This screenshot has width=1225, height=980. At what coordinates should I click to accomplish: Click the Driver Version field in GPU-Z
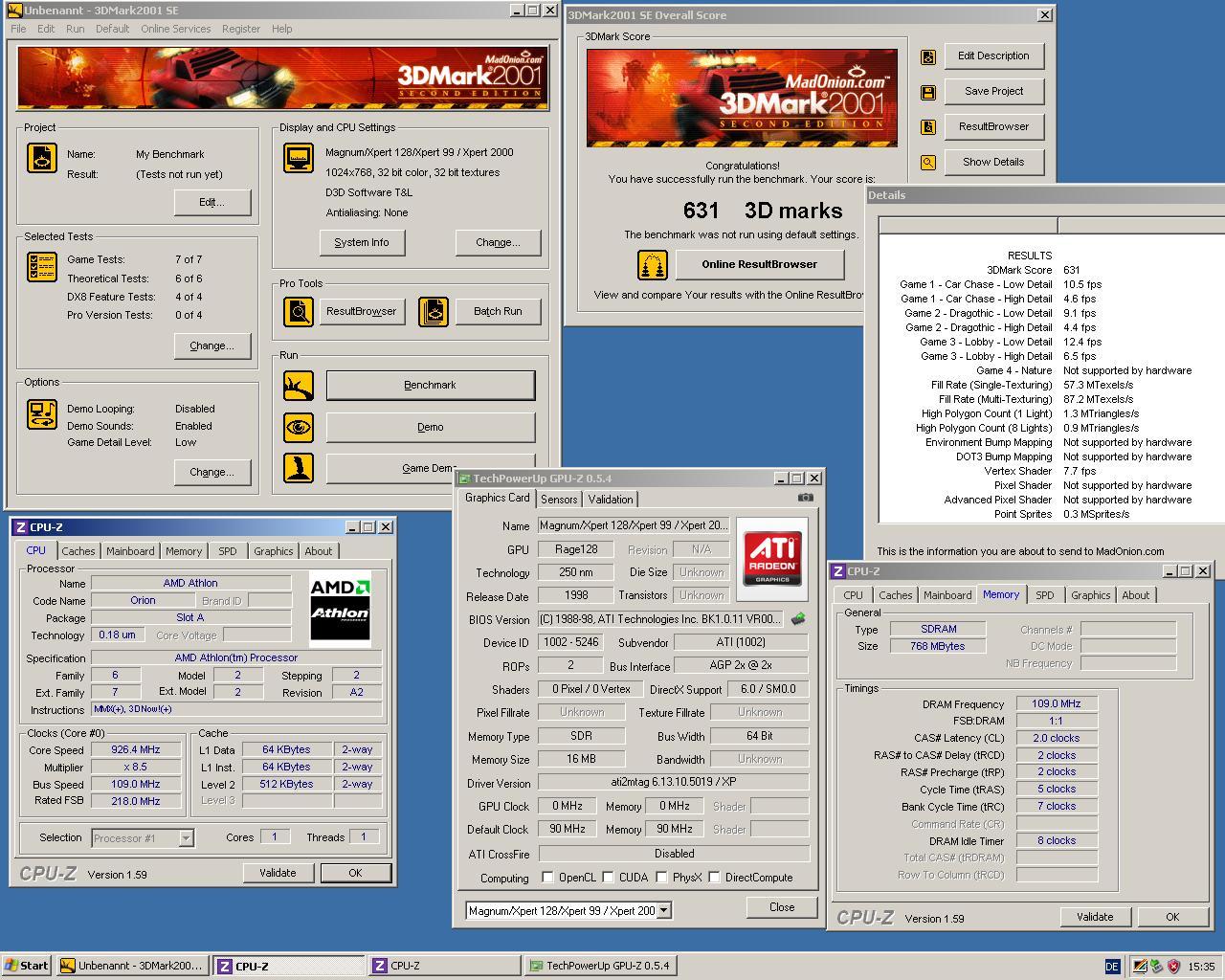click(x=674, y=782)
